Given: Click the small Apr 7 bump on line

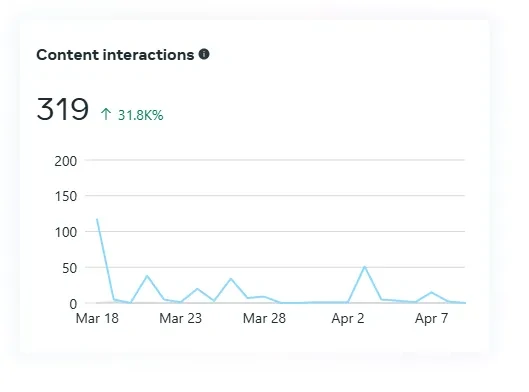Looking at the screenshot, I should coord(431,292).
